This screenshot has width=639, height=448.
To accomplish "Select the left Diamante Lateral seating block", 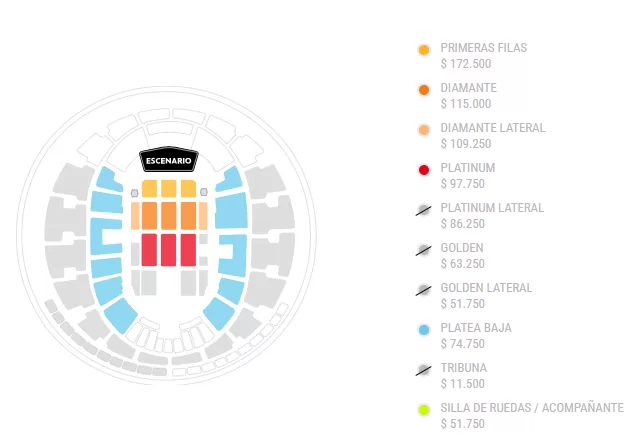I will tap(135, 215).
